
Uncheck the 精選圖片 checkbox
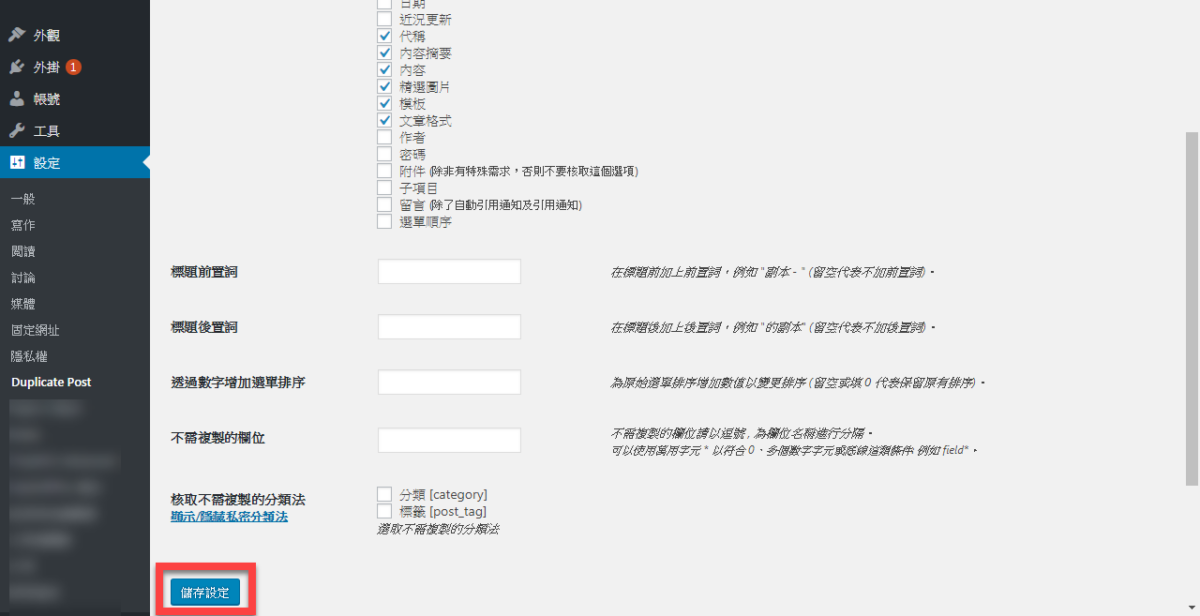(384, 87)
